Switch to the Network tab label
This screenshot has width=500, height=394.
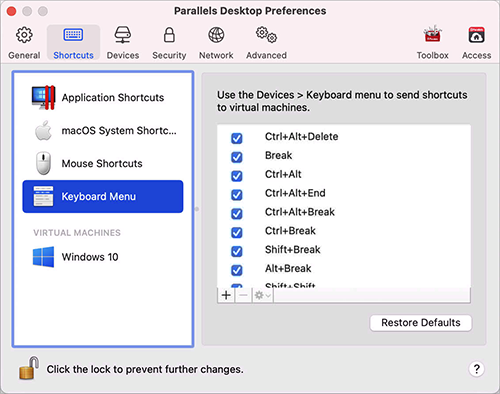point(216,55)
